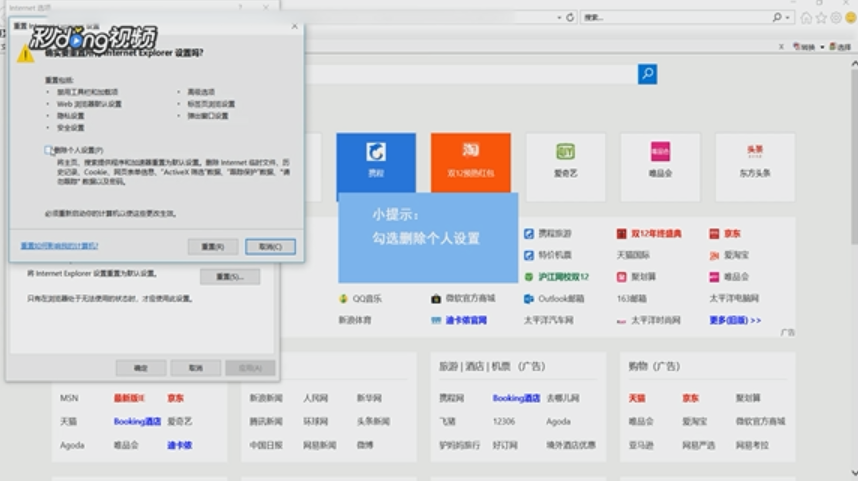
Task: Click the 转换 toolbar item
Action: [804, 47]
